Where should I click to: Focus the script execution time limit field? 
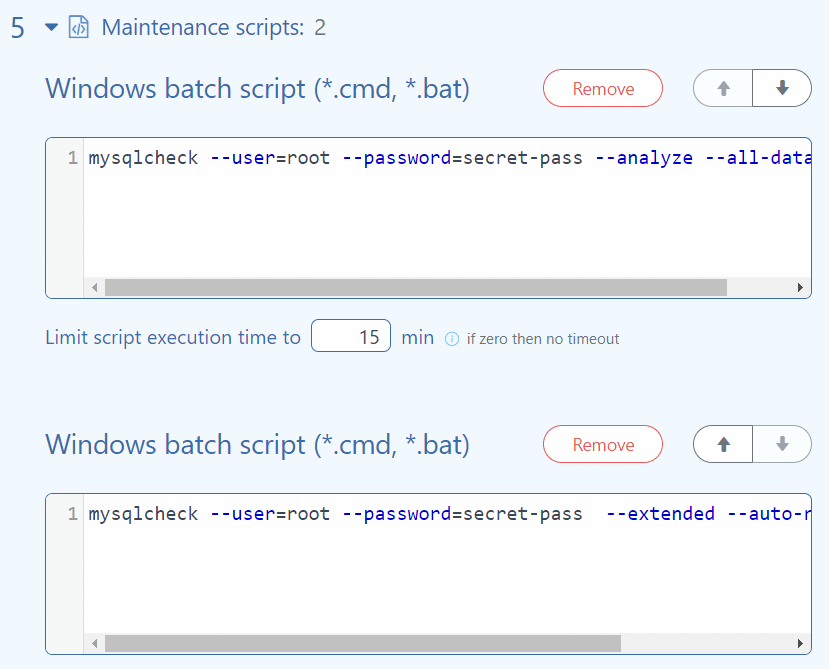350,337
